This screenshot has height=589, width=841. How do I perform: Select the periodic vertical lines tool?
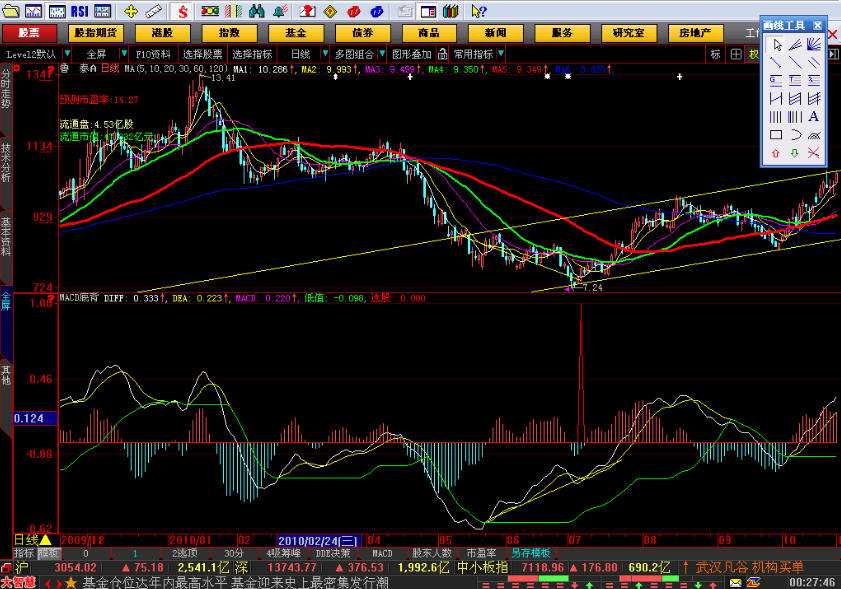(x=776, y=116)
